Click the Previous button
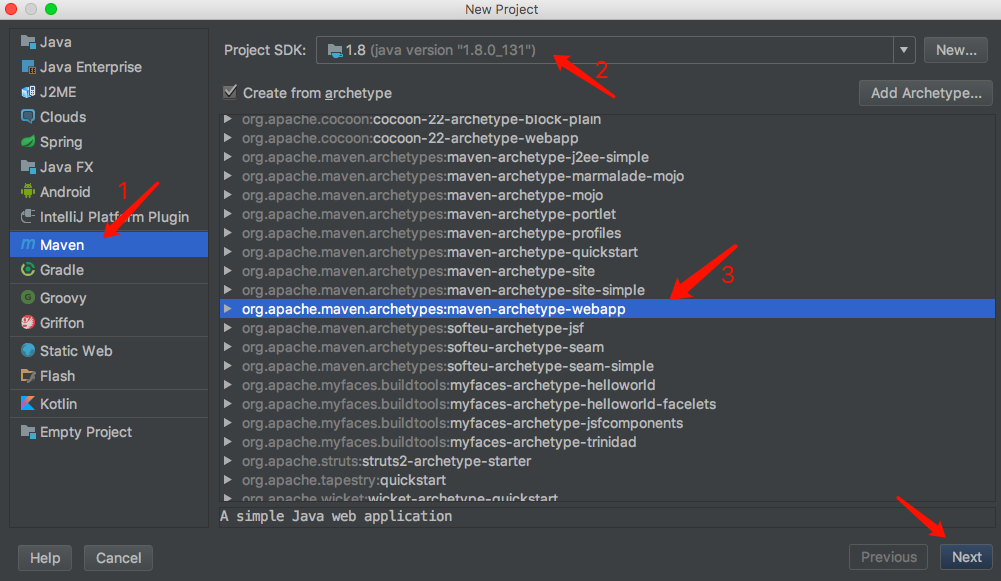1001x581 pixels. tap(889, 557)
